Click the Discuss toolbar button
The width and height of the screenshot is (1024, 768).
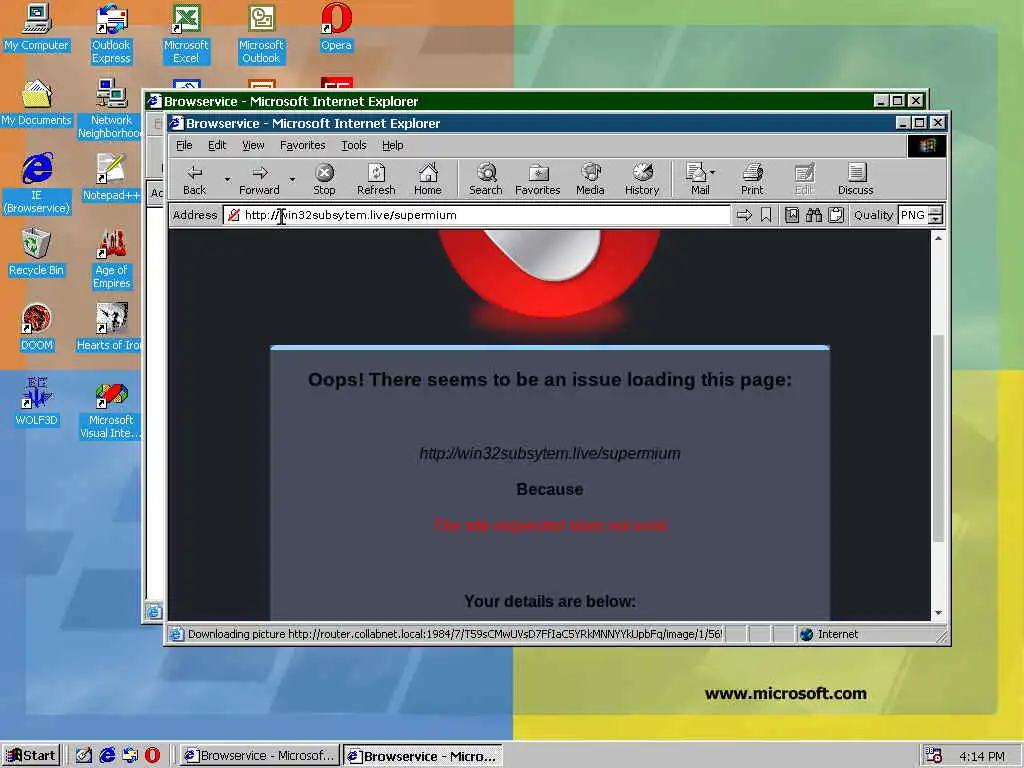(856, 179)
